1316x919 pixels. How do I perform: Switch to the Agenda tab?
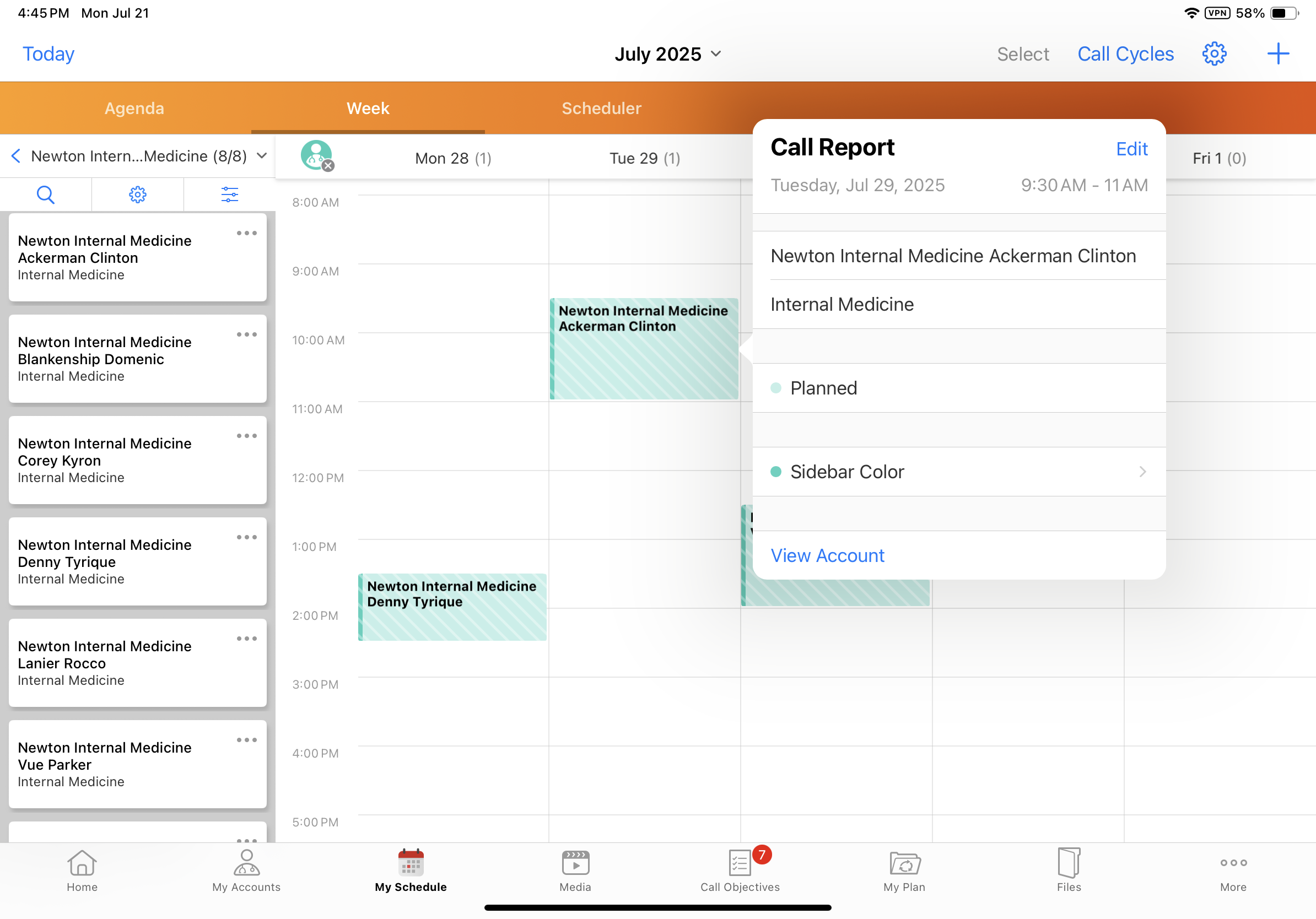point(134,109)
